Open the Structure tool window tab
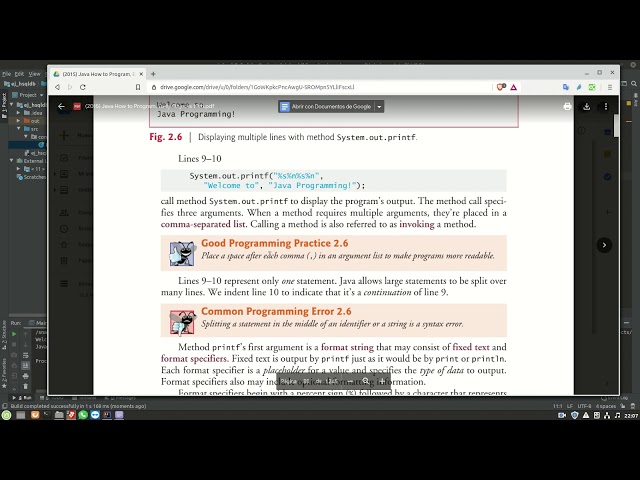 4,335
